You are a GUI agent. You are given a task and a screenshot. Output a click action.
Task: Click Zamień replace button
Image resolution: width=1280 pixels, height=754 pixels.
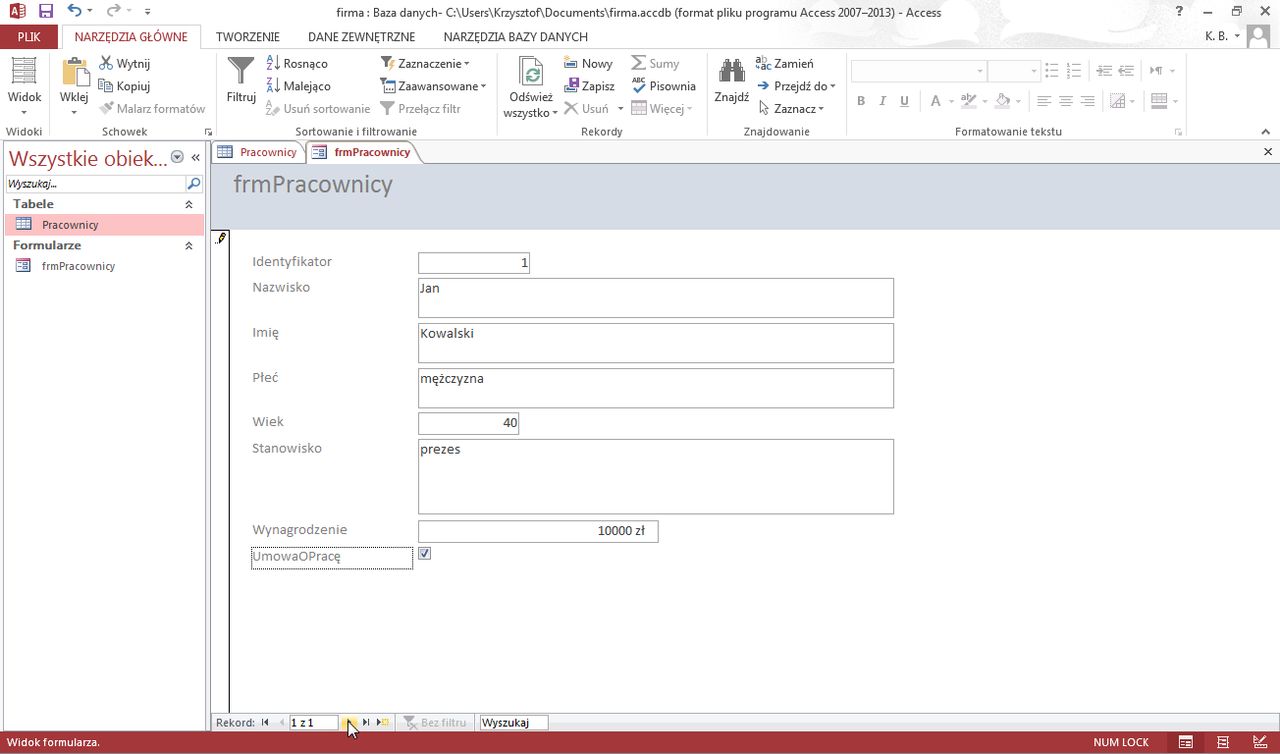point(785,63)
